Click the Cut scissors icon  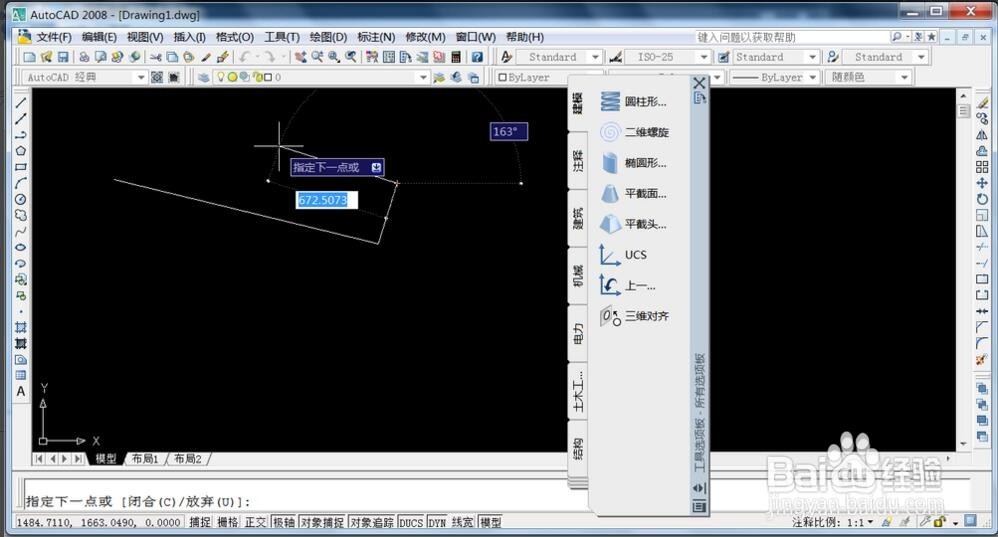[x=155, y=57]
